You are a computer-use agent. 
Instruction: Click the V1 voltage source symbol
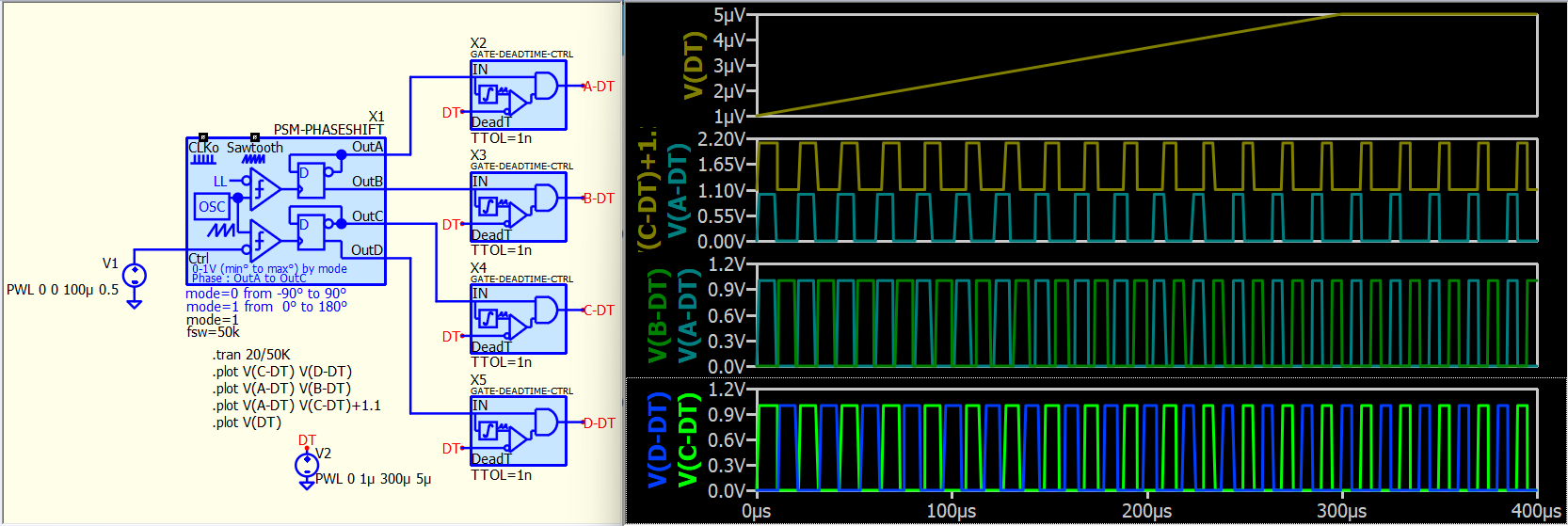coord(135,276)
